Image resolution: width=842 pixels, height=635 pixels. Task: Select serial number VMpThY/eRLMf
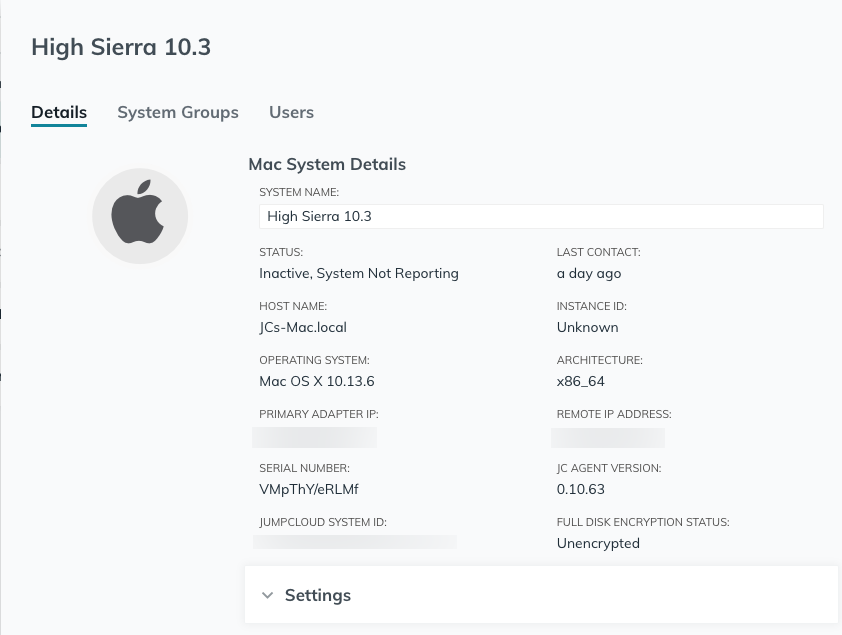309,489
